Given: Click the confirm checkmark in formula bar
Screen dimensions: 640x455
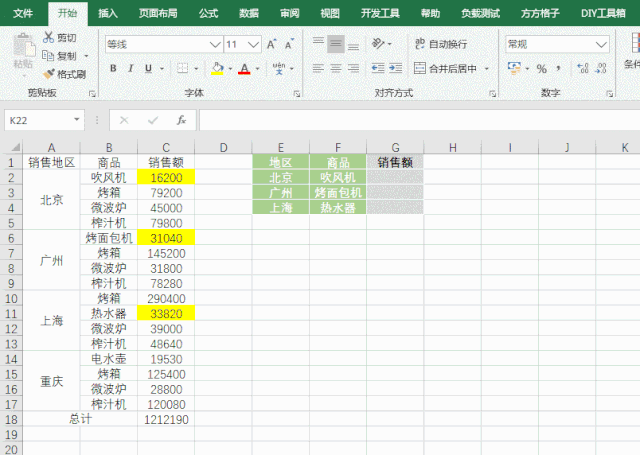Looking at the screenshot, I should 153,120.
